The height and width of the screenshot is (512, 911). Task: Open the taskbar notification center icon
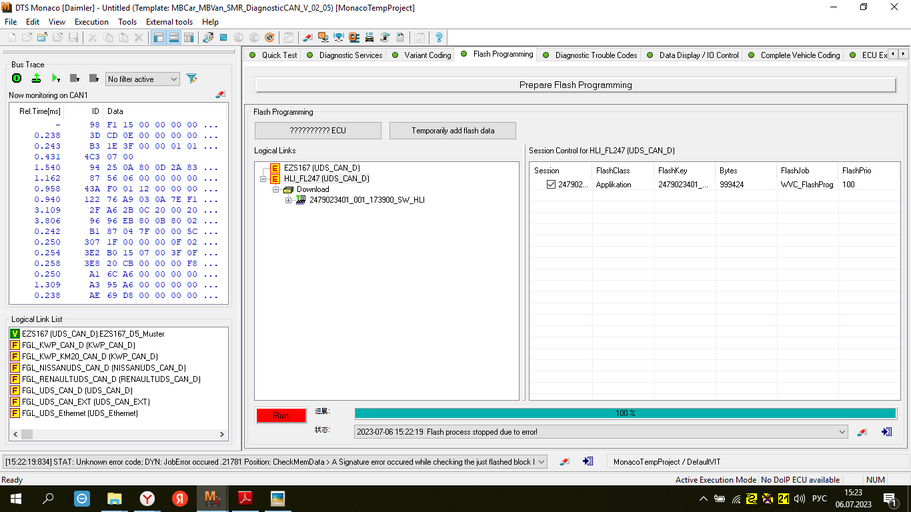pyautogui.click(x=890, y=499)
